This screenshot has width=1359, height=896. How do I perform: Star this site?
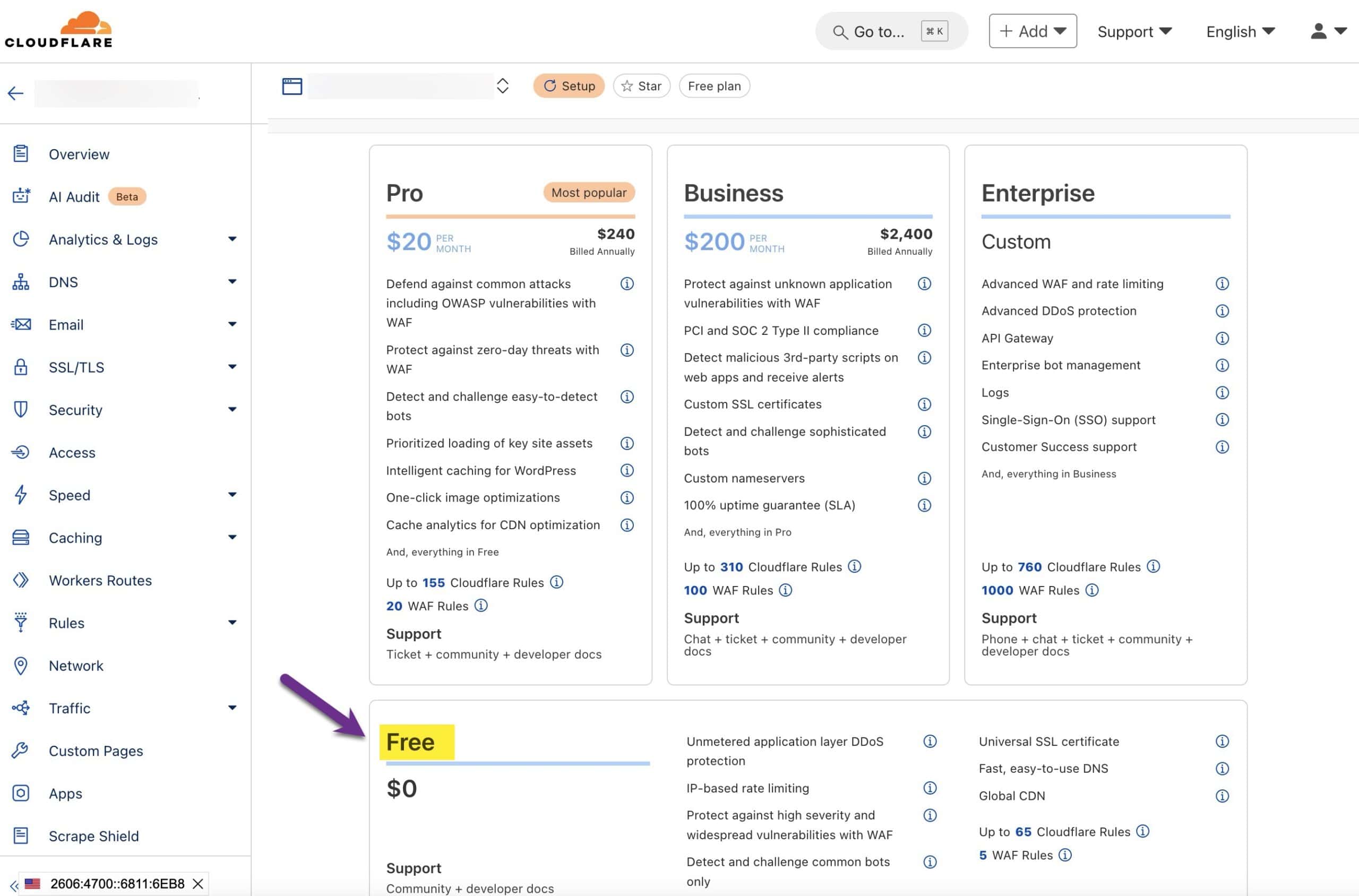[641, 85]
